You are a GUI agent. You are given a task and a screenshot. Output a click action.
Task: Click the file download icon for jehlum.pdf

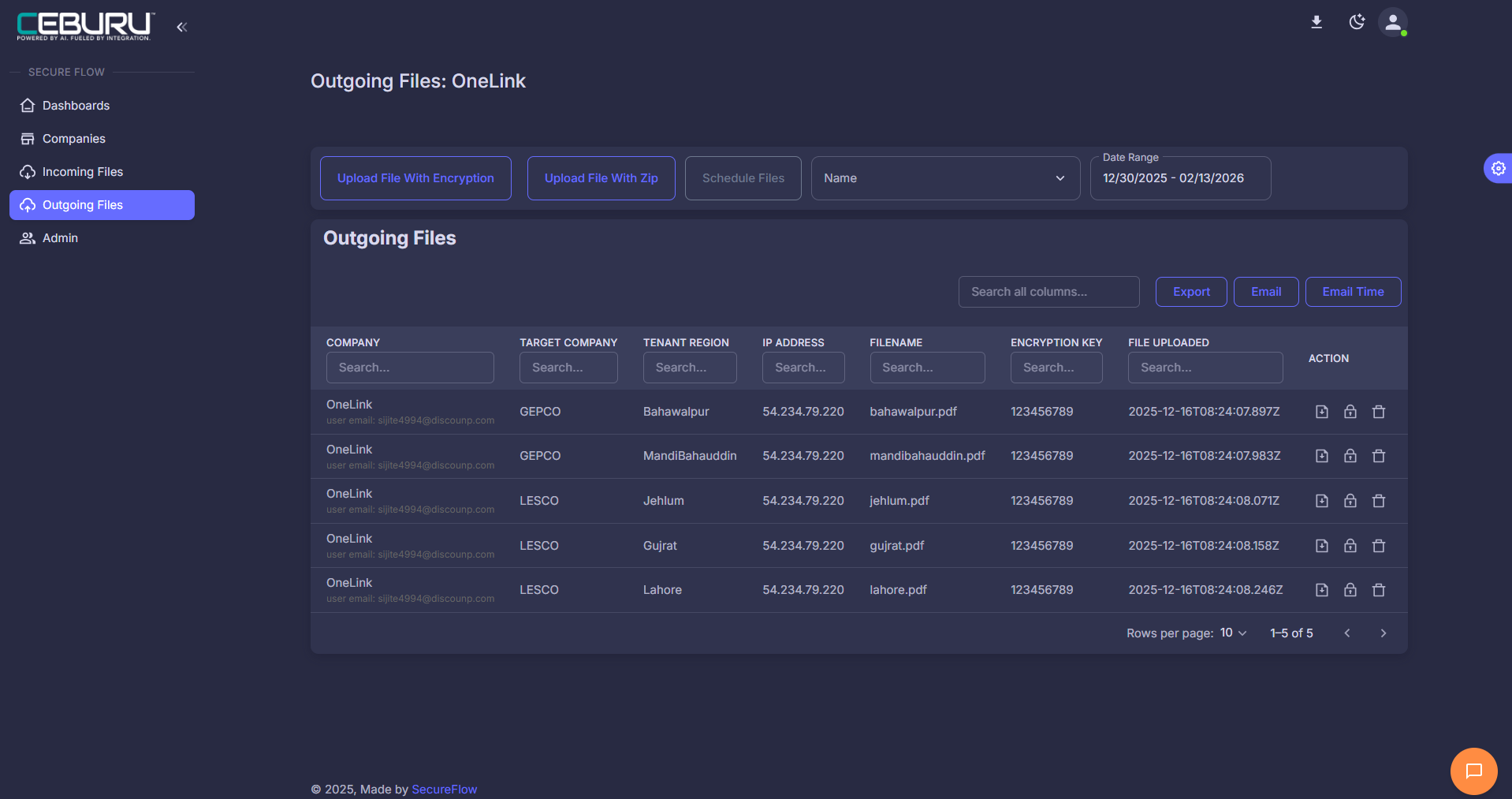[x=1322, y=501]
